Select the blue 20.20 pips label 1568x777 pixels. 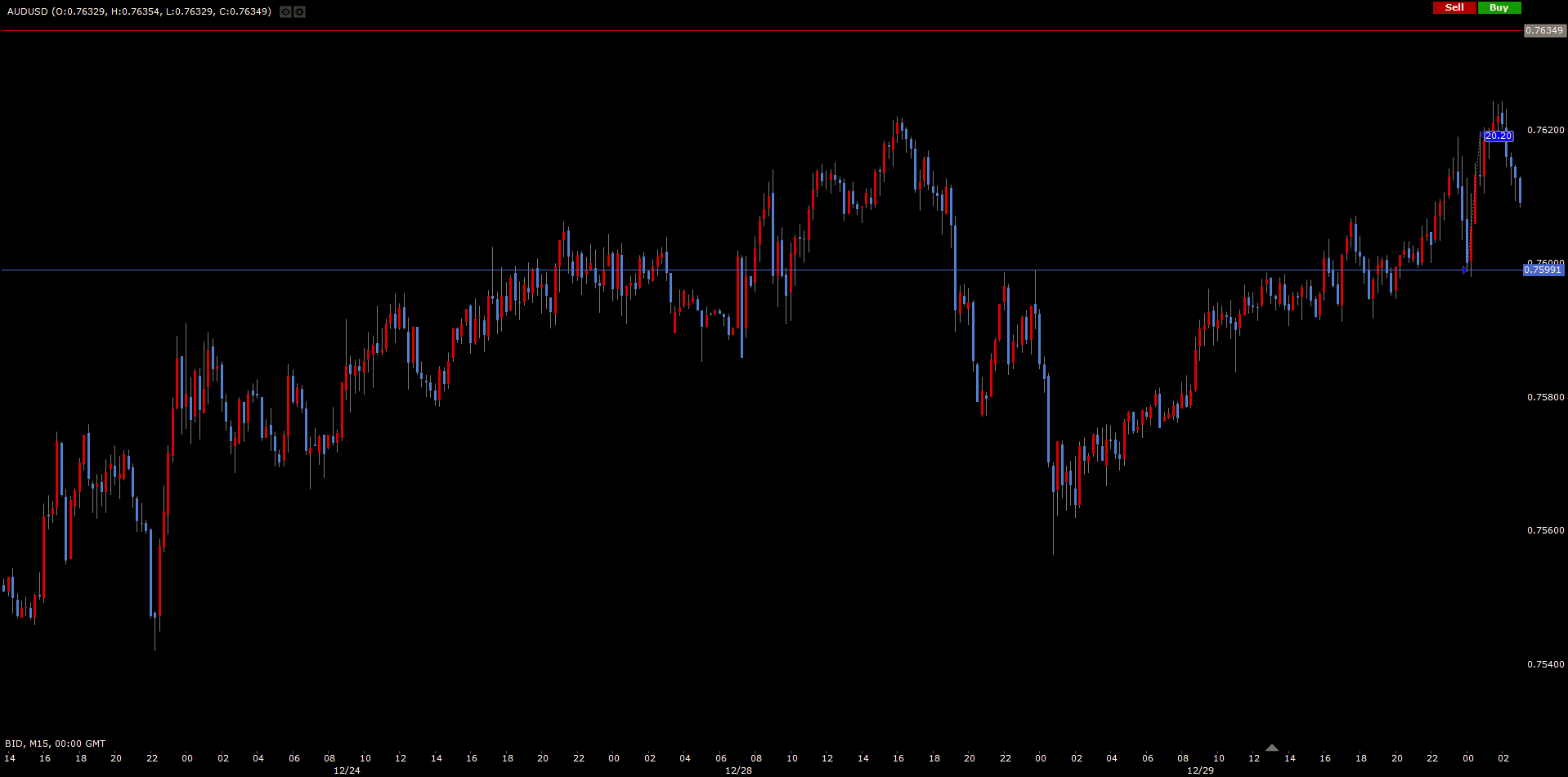1498,136
